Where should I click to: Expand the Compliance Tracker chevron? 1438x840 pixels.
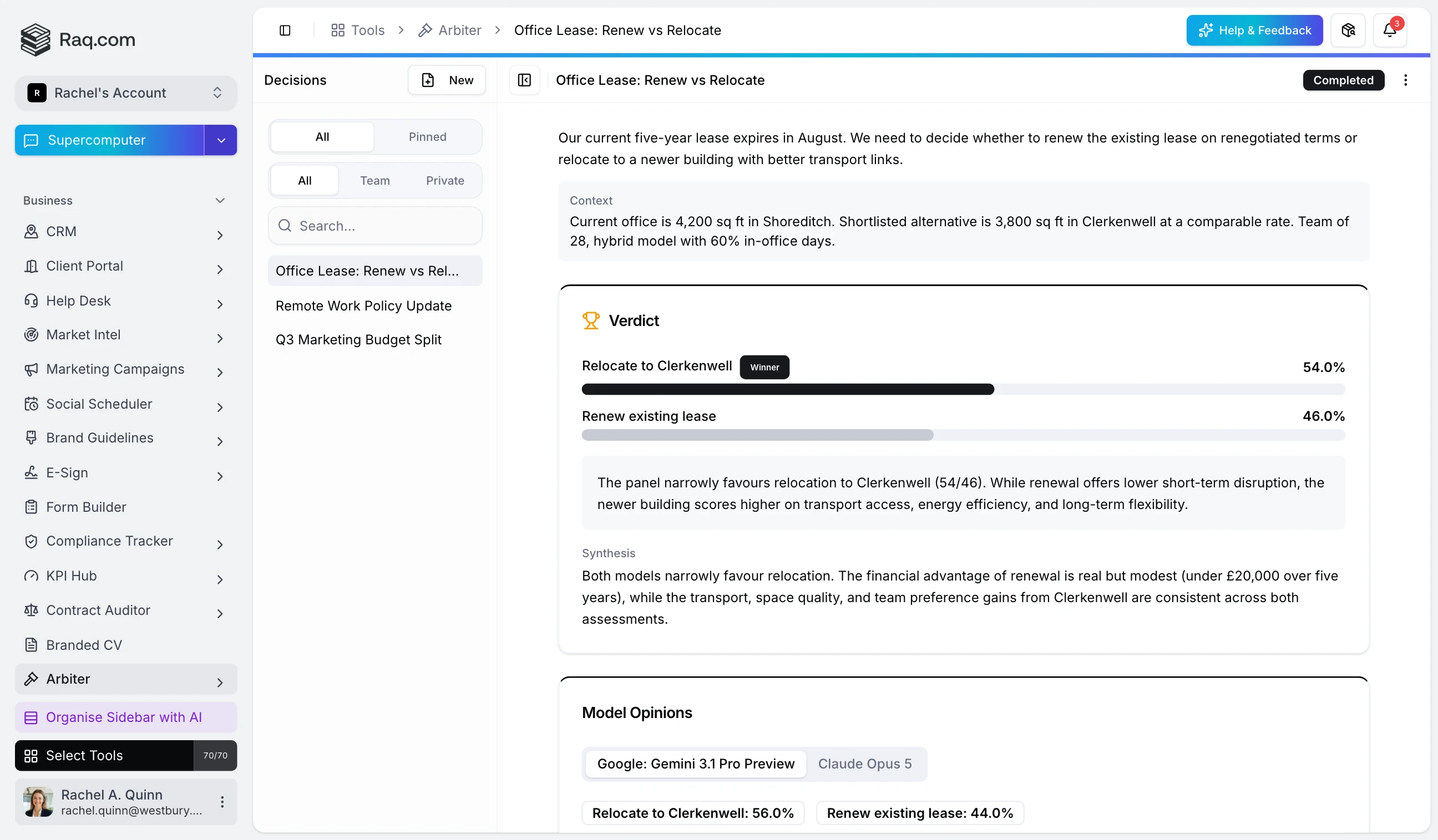(x=220, y=544)
